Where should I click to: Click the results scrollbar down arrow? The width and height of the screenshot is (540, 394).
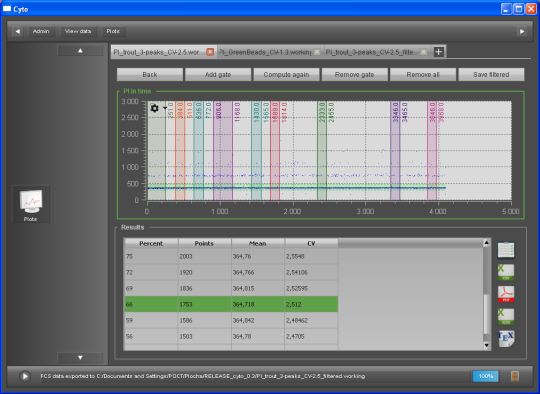click(x=486, y=345)
